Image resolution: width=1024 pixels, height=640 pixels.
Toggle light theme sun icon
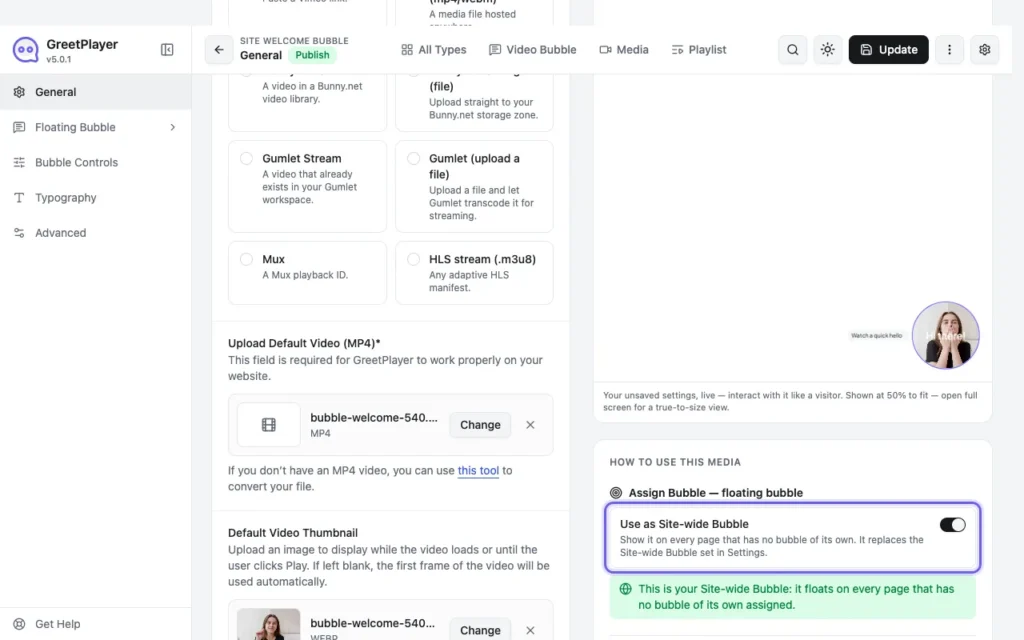[x=827, y=50]
